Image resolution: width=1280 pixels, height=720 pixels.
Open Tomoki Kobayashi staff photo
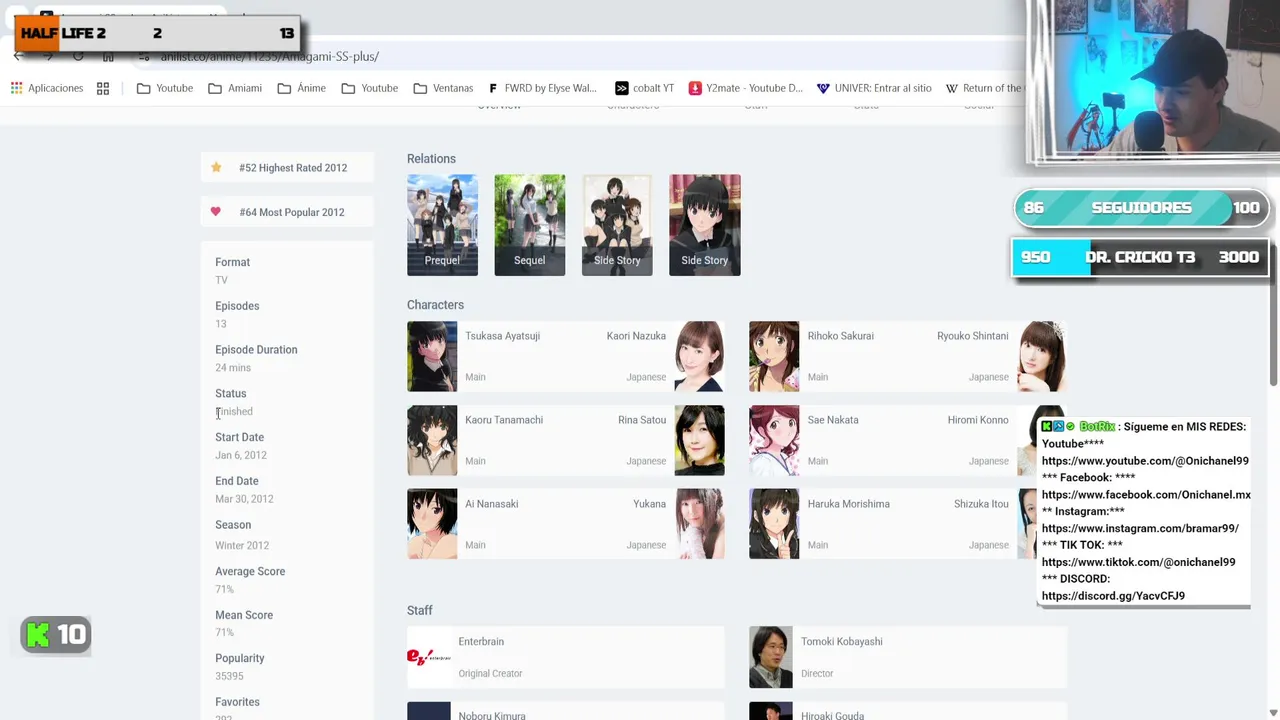pos(771,657)
